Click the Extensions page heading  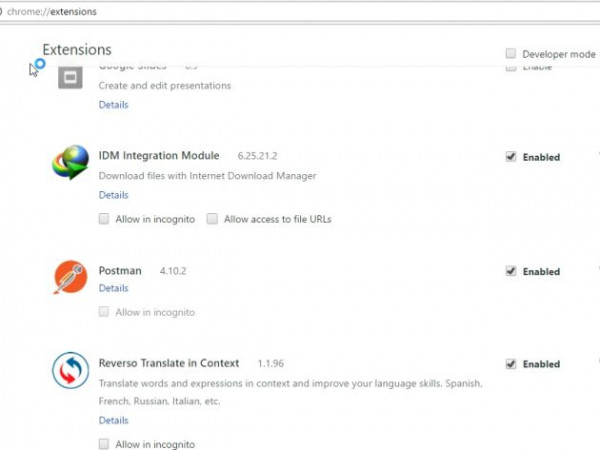coord(77,50)
